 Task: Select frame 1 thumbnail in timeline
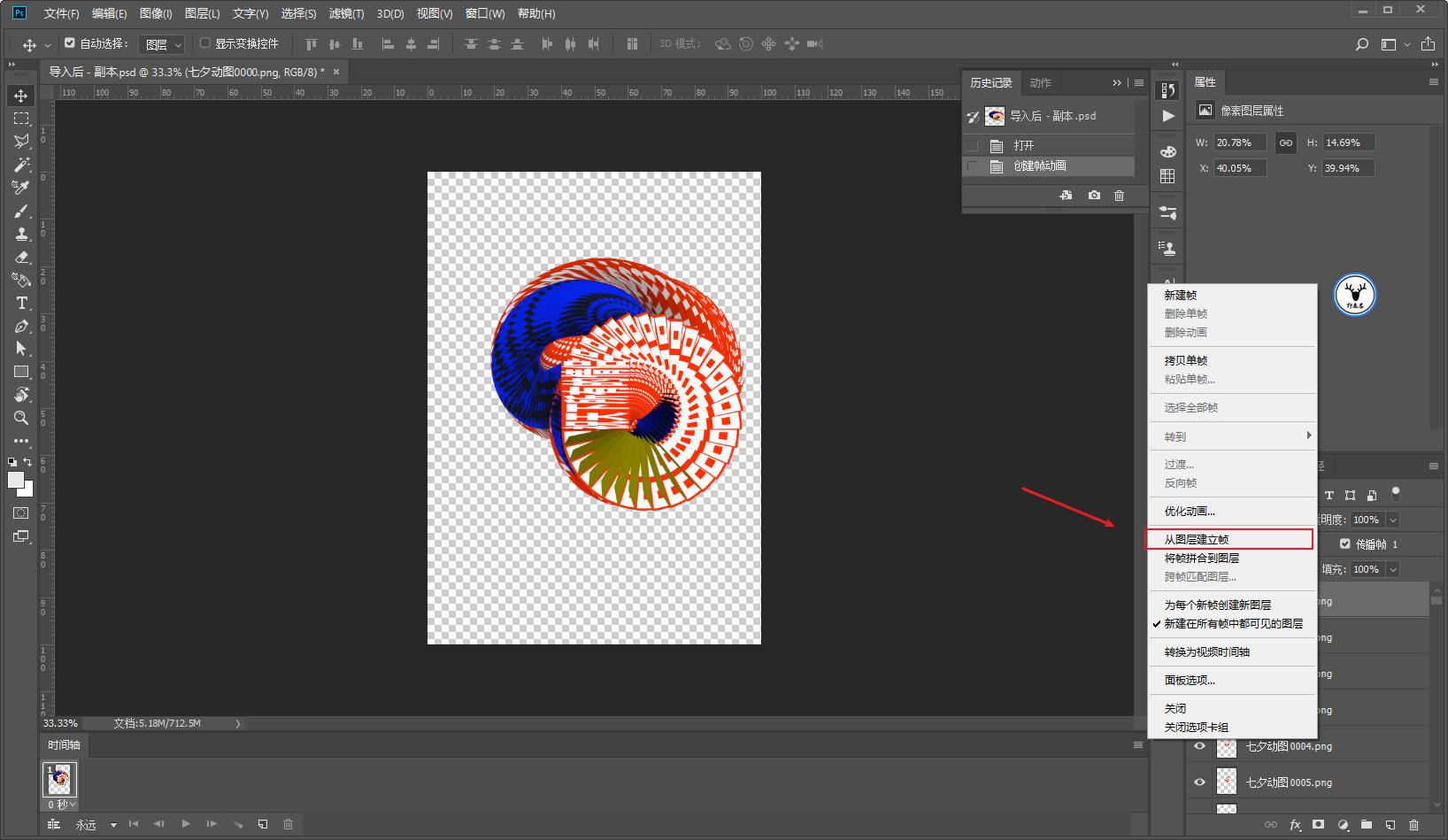pos(60,780)
